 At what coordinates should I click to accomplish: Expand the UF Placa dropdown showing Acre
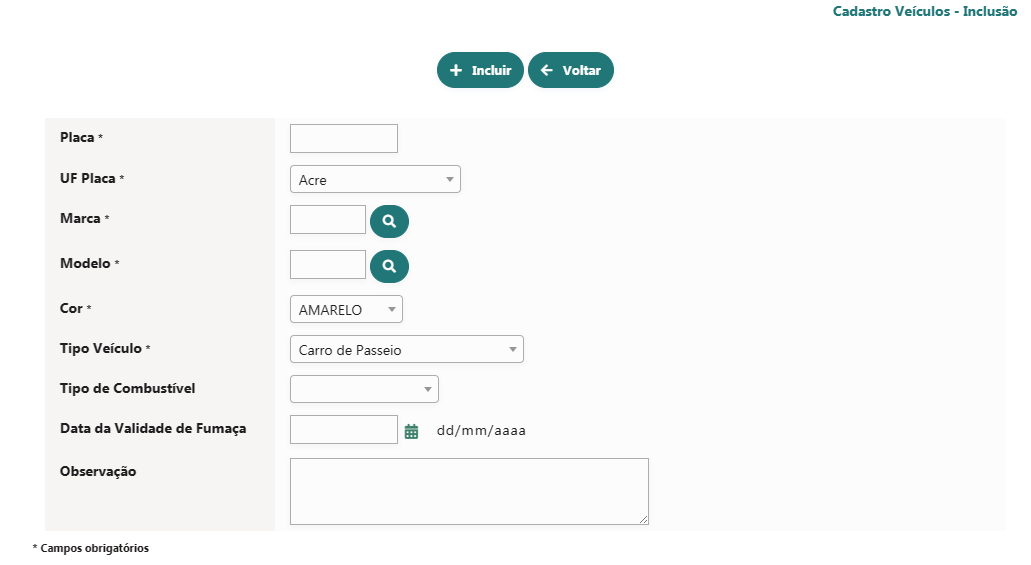click(375, 180)
